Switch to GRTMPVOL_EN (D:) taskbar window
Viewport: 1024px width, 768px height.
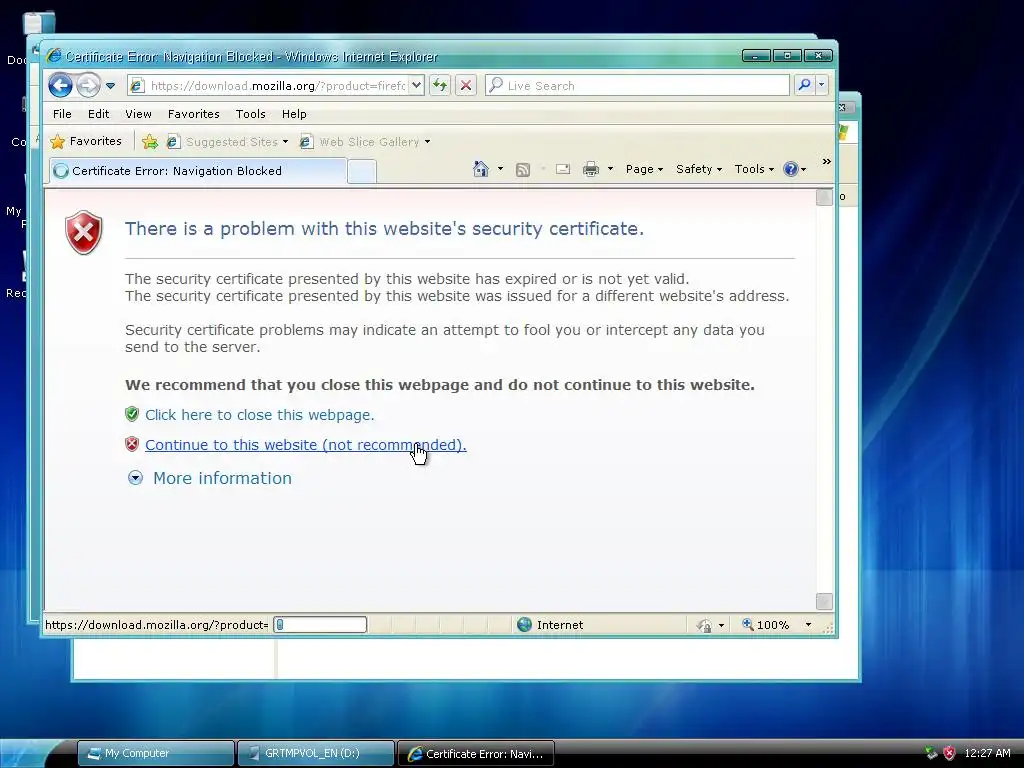pyautogui.click(x=315, y=753)
